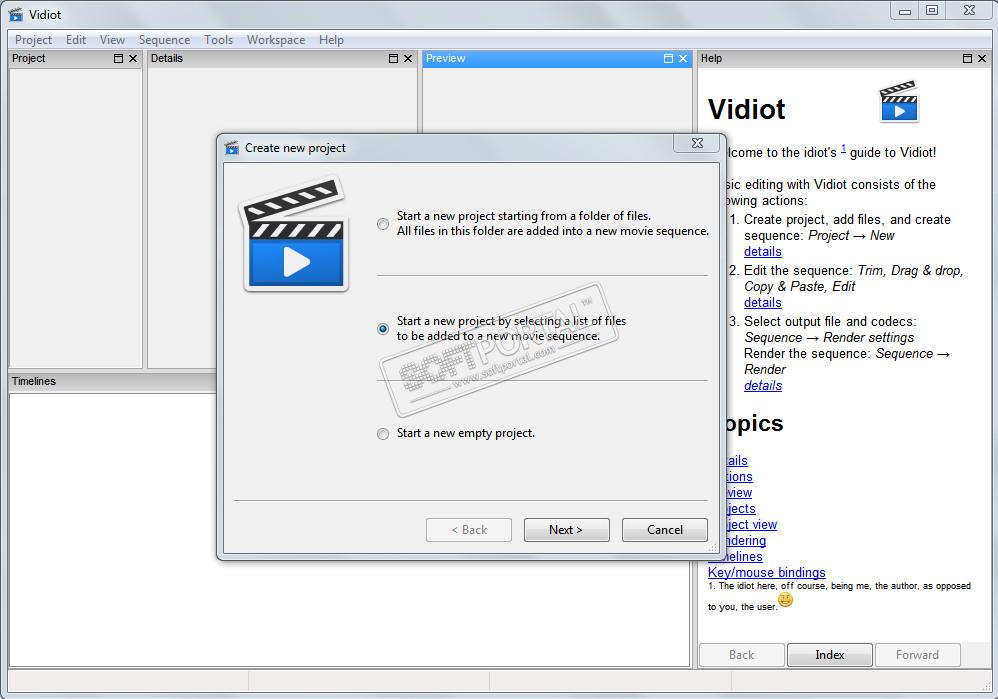Maximize the Details panel

393,59
